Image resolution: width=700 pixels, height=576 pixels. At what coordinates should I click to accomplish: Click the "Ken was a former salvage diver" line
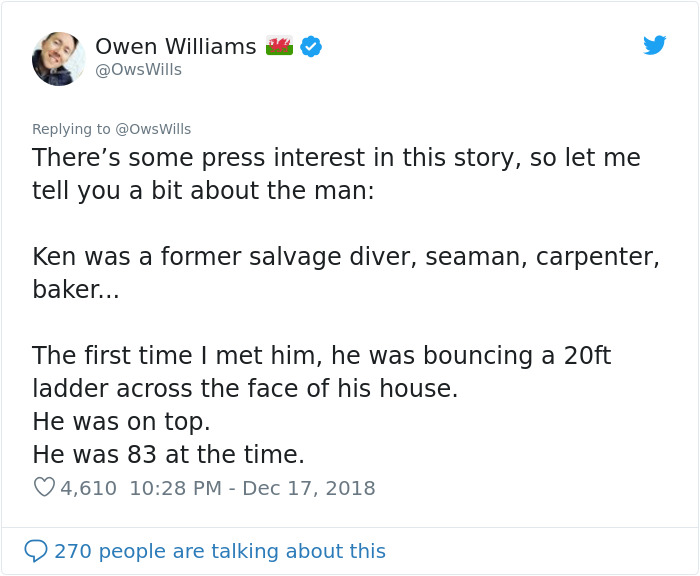346,256
